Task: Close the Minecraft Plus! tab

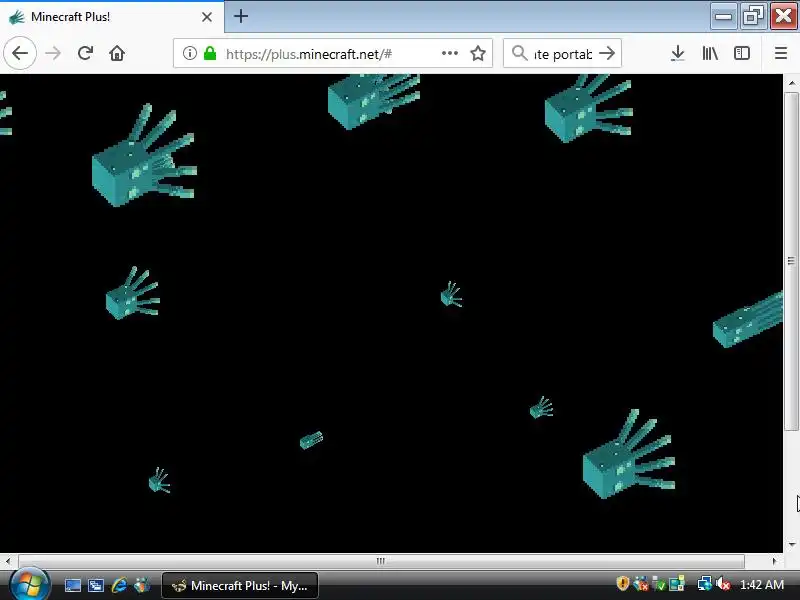Action: click(x=207, y=17)
